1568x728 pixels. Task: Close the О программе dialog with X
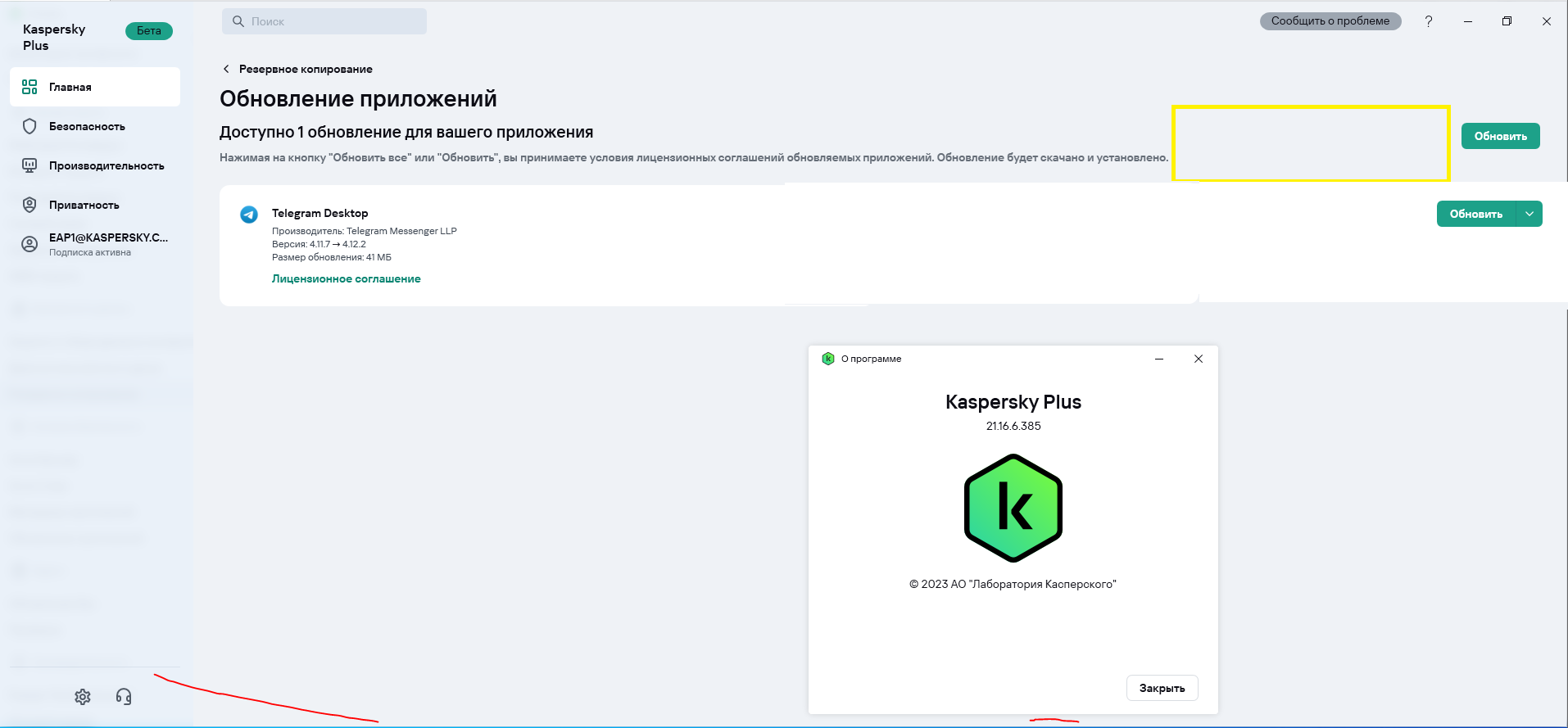coord(1199,359)
